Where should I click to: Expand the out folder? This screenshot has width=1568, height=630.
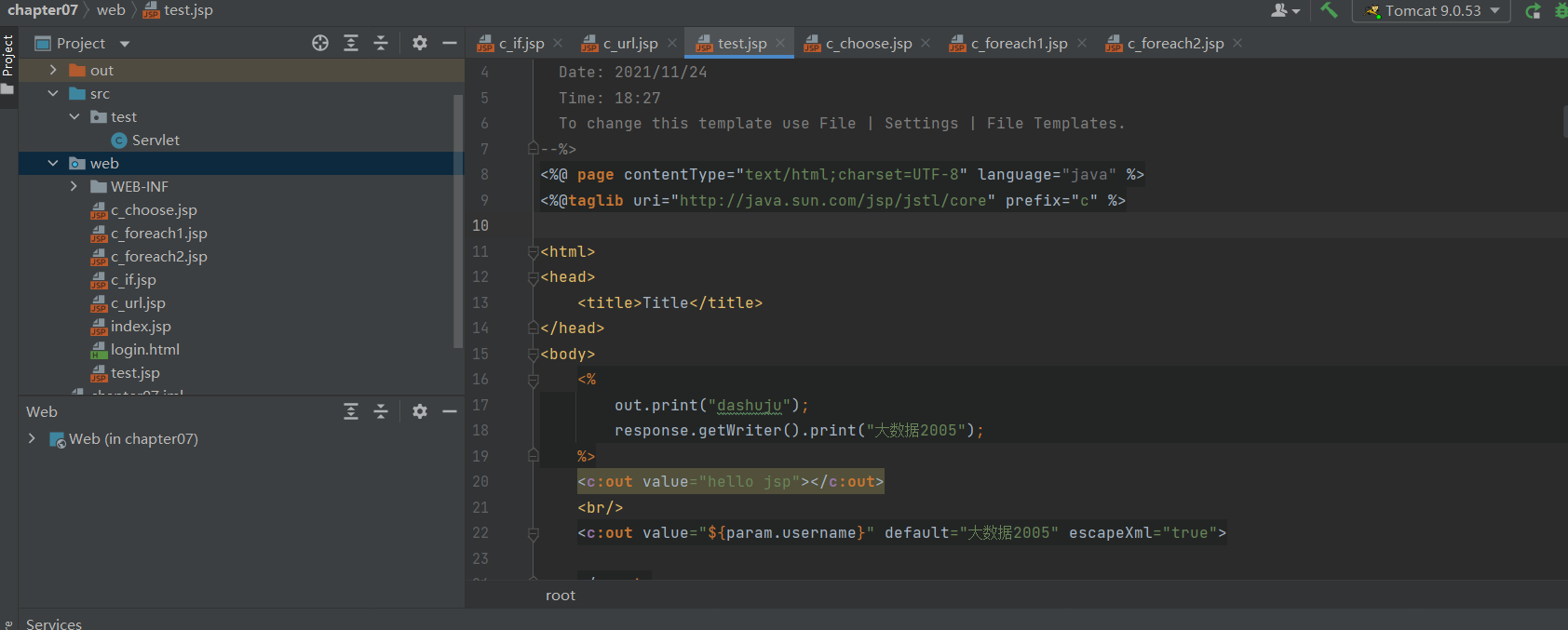point(53,70)
